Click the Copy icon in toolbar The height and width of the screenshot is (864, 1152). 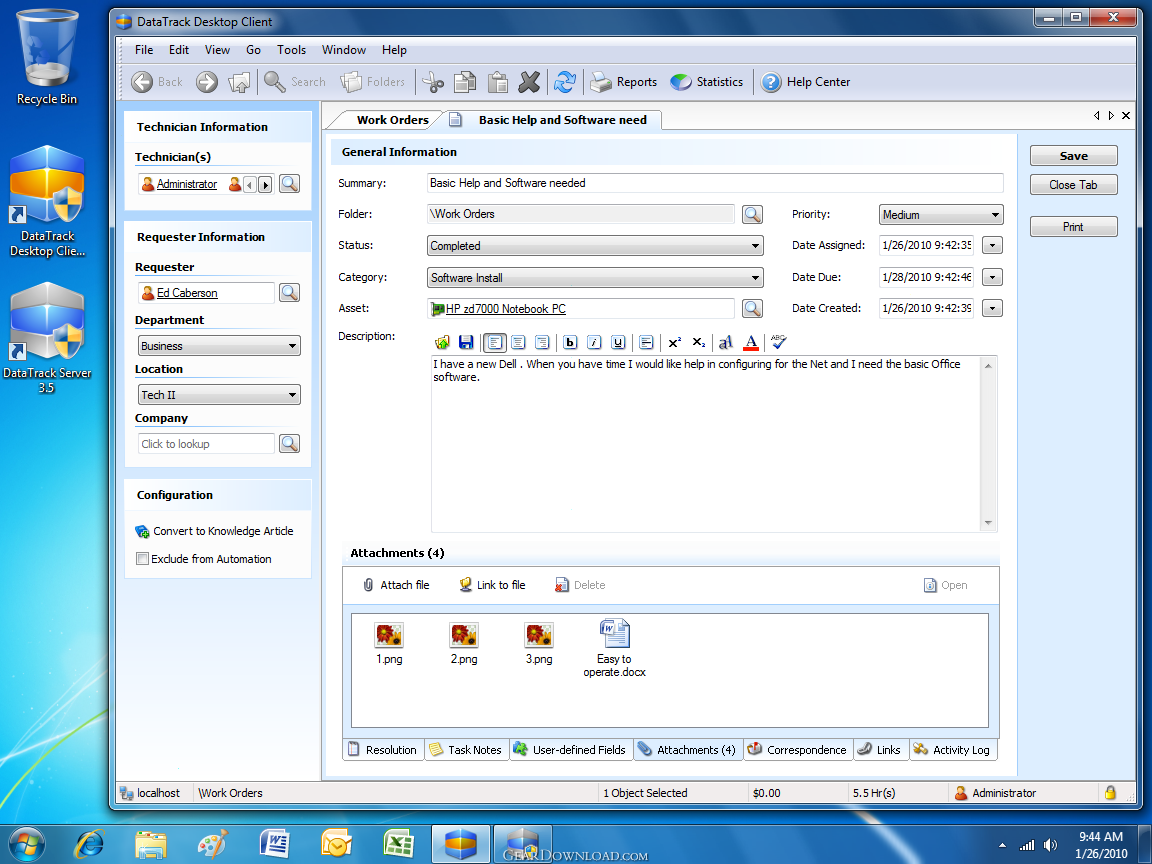pos(465,82)
